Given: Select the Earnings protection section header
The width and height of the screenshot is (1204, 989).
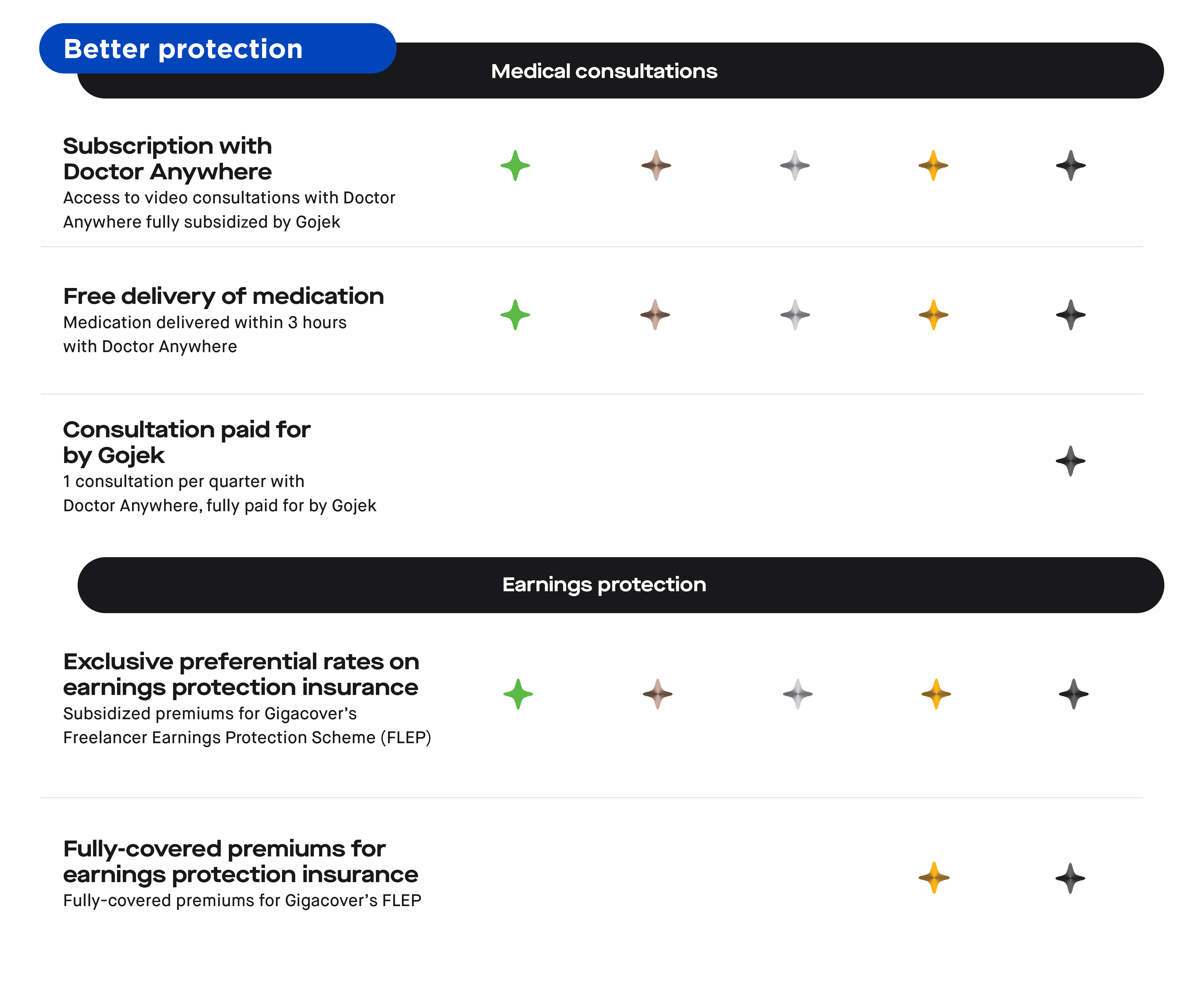Looking at the screenshot, I should (621, 585).
